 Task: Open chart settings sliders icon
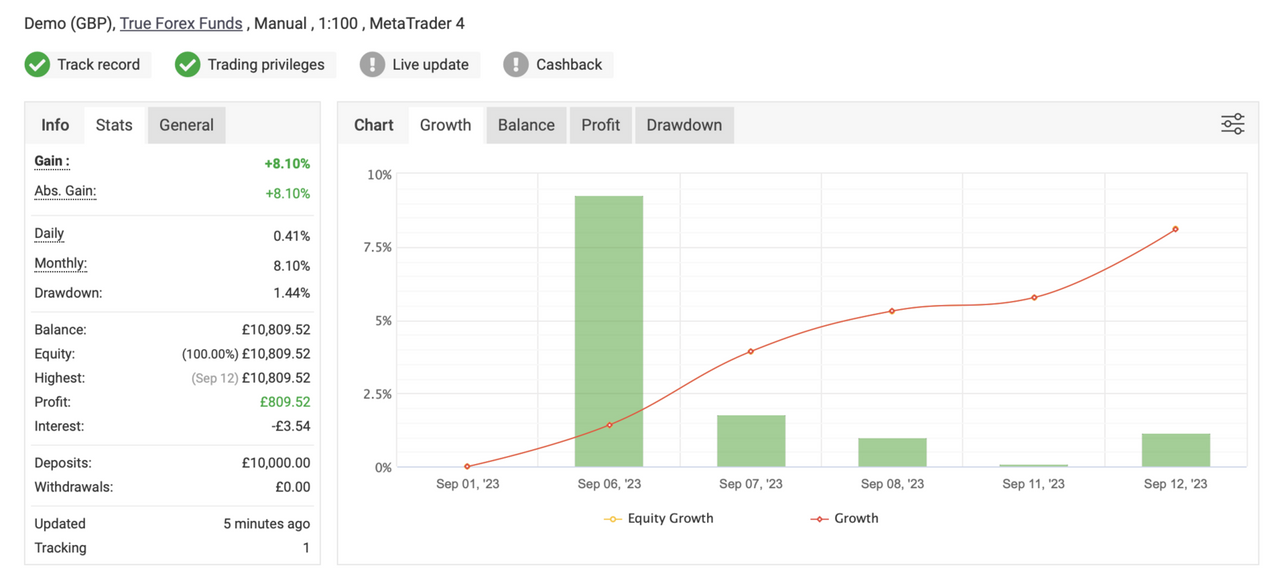click(1232, 124)
